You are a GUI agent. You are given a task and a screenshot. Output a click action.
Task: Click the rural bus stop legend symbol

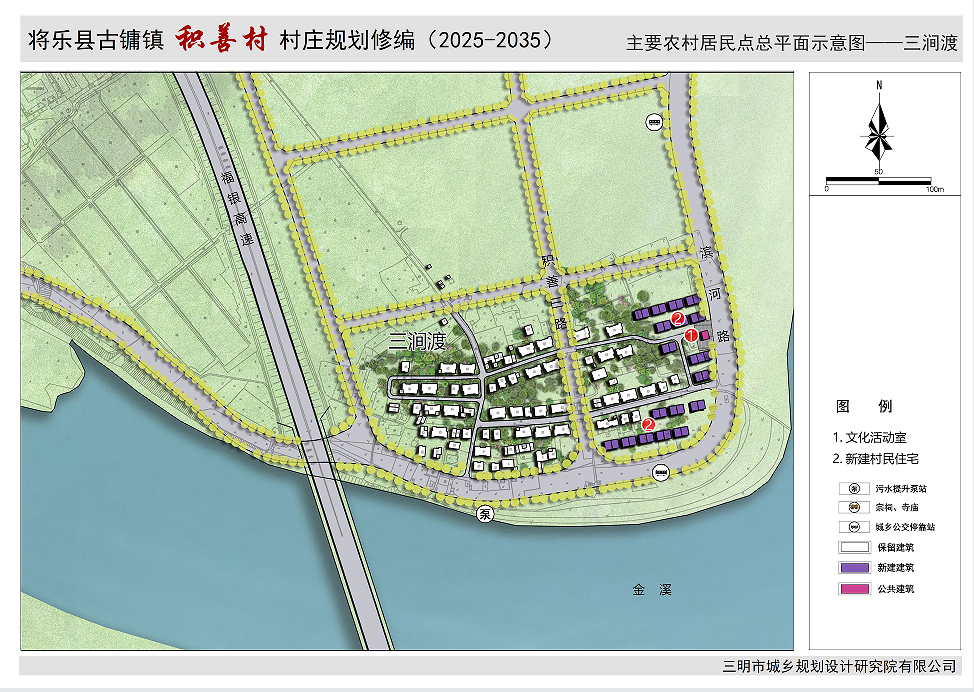853,527
